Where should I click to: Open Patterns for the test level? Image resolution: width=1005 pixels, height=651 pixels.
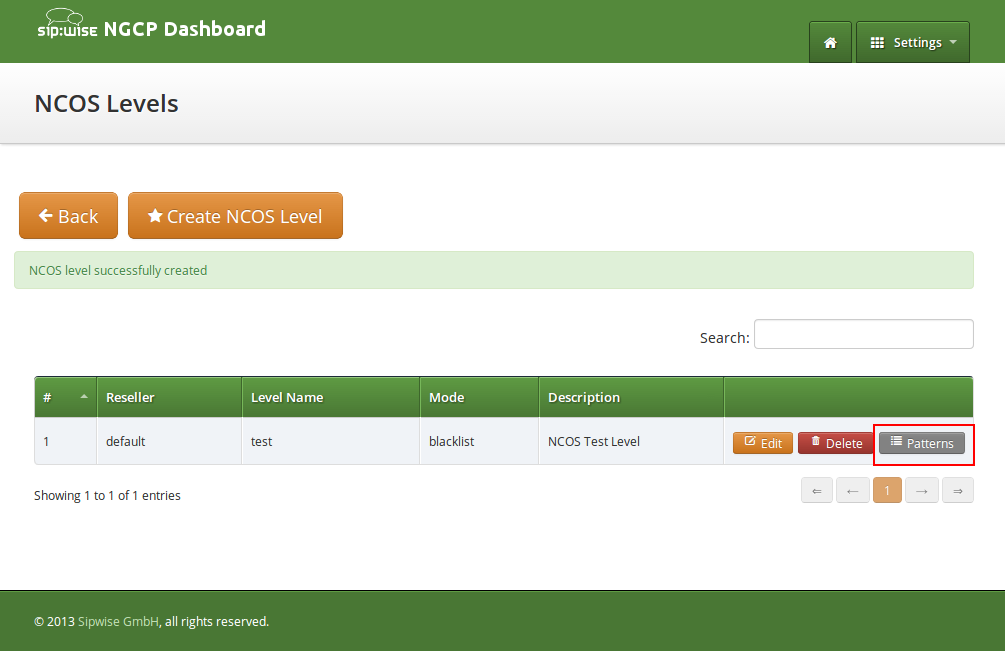pyautogui.click(x=922, y=443)
